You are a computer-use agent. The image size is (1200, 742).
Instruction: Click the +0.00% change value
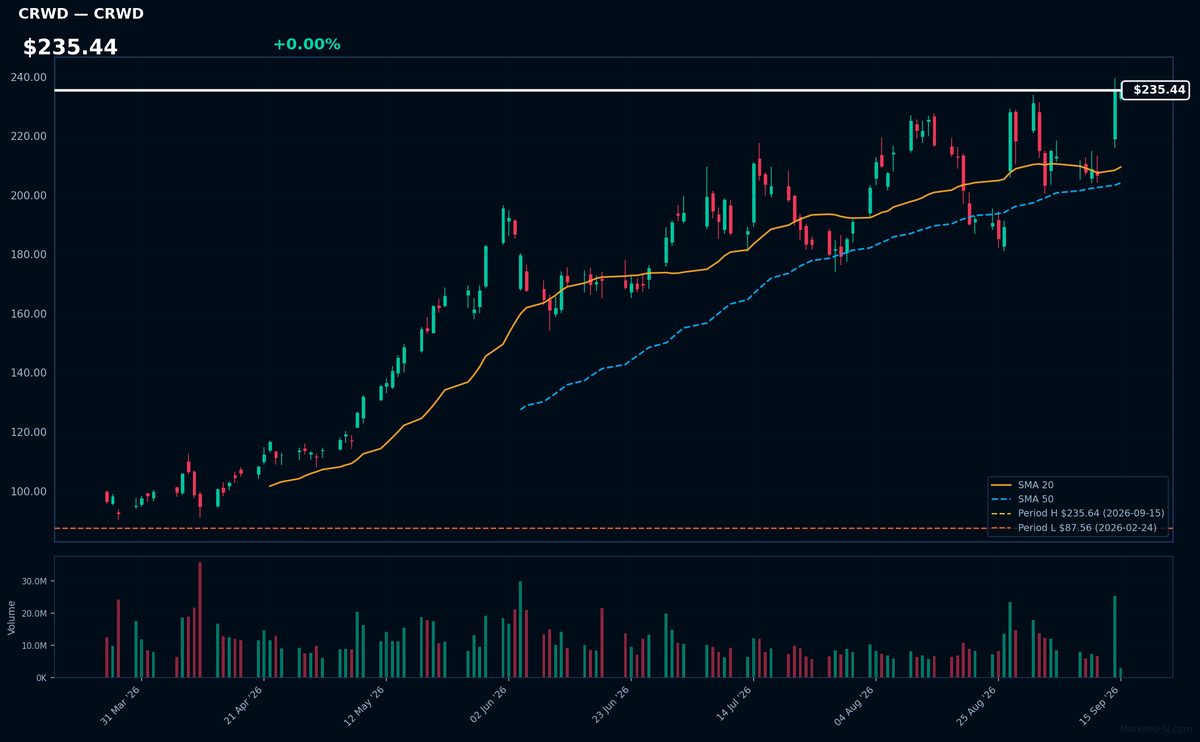[x=306, y=44]
